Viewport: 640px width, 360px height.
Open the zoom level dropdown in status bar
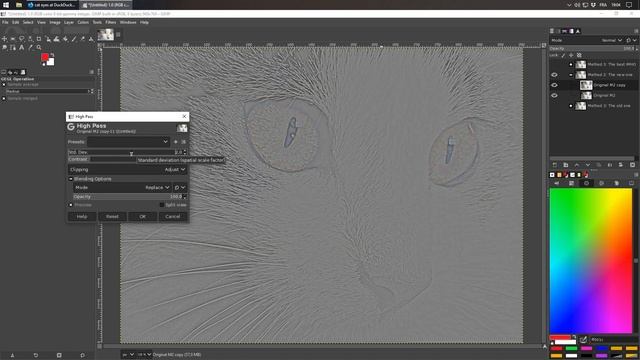(144, 354)
